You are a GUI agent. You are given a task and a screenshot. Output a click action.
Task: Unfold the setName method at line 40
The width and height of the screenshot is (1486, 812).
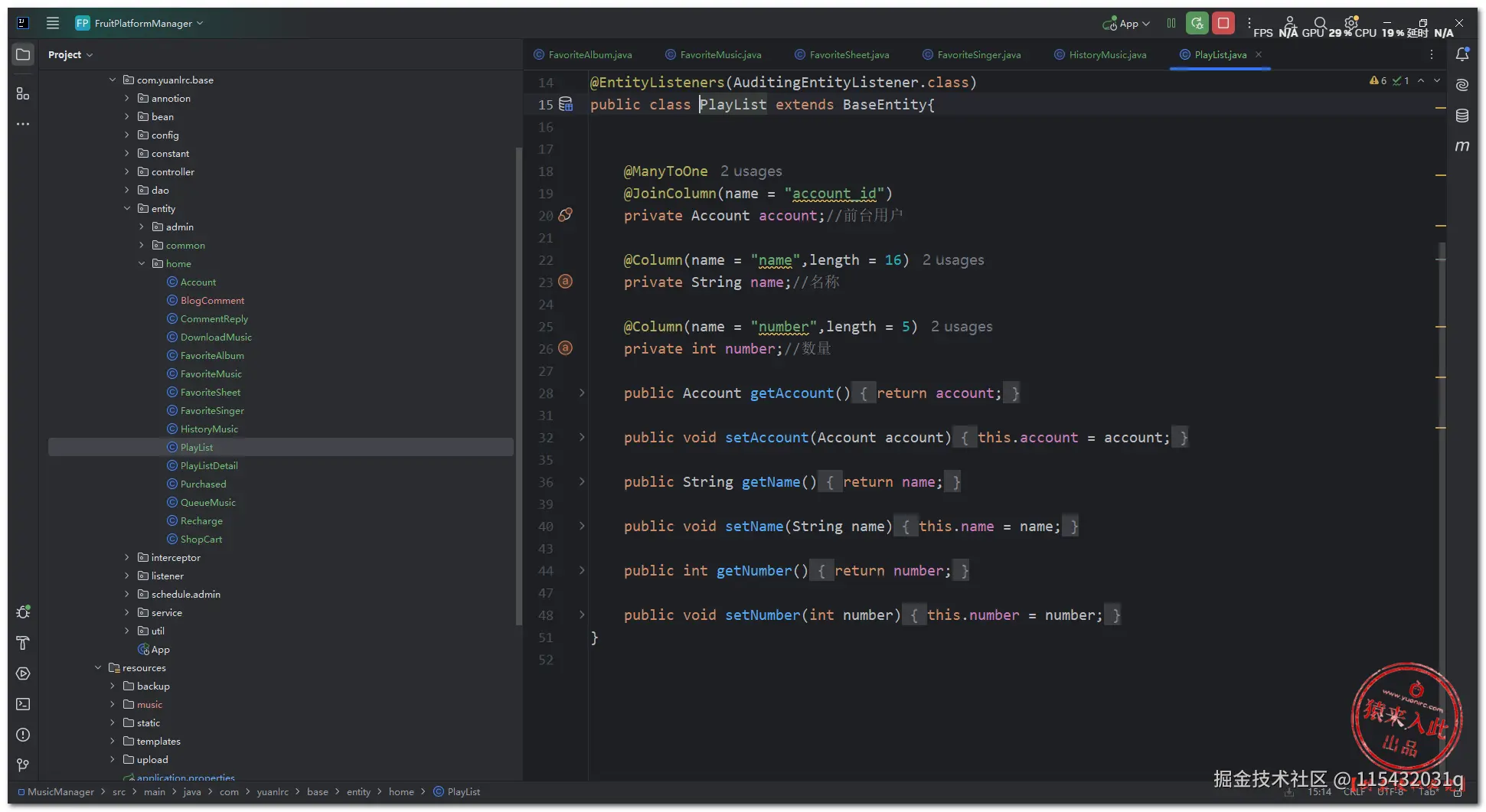click(582, 526)
